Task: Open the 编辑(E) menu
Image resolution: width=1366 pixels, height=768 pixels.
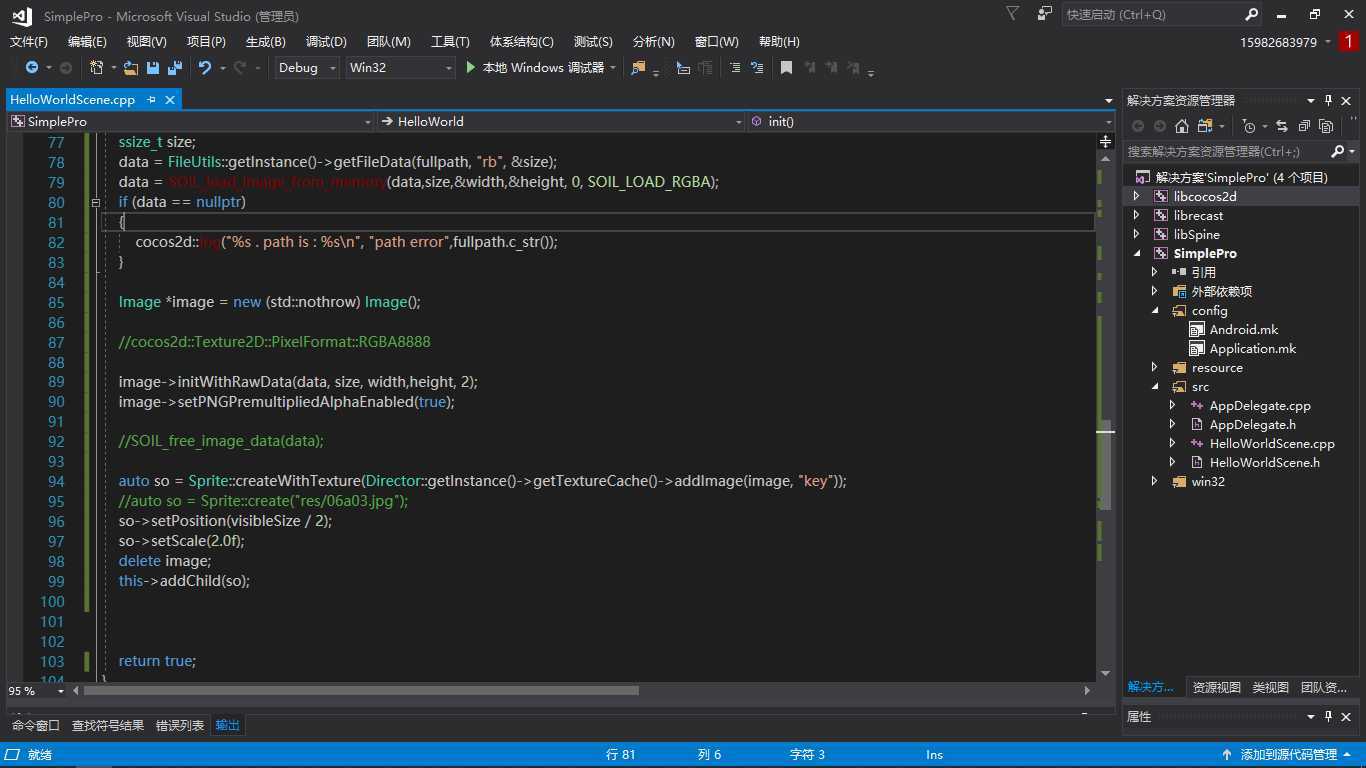Action: (x=87, y=42)
